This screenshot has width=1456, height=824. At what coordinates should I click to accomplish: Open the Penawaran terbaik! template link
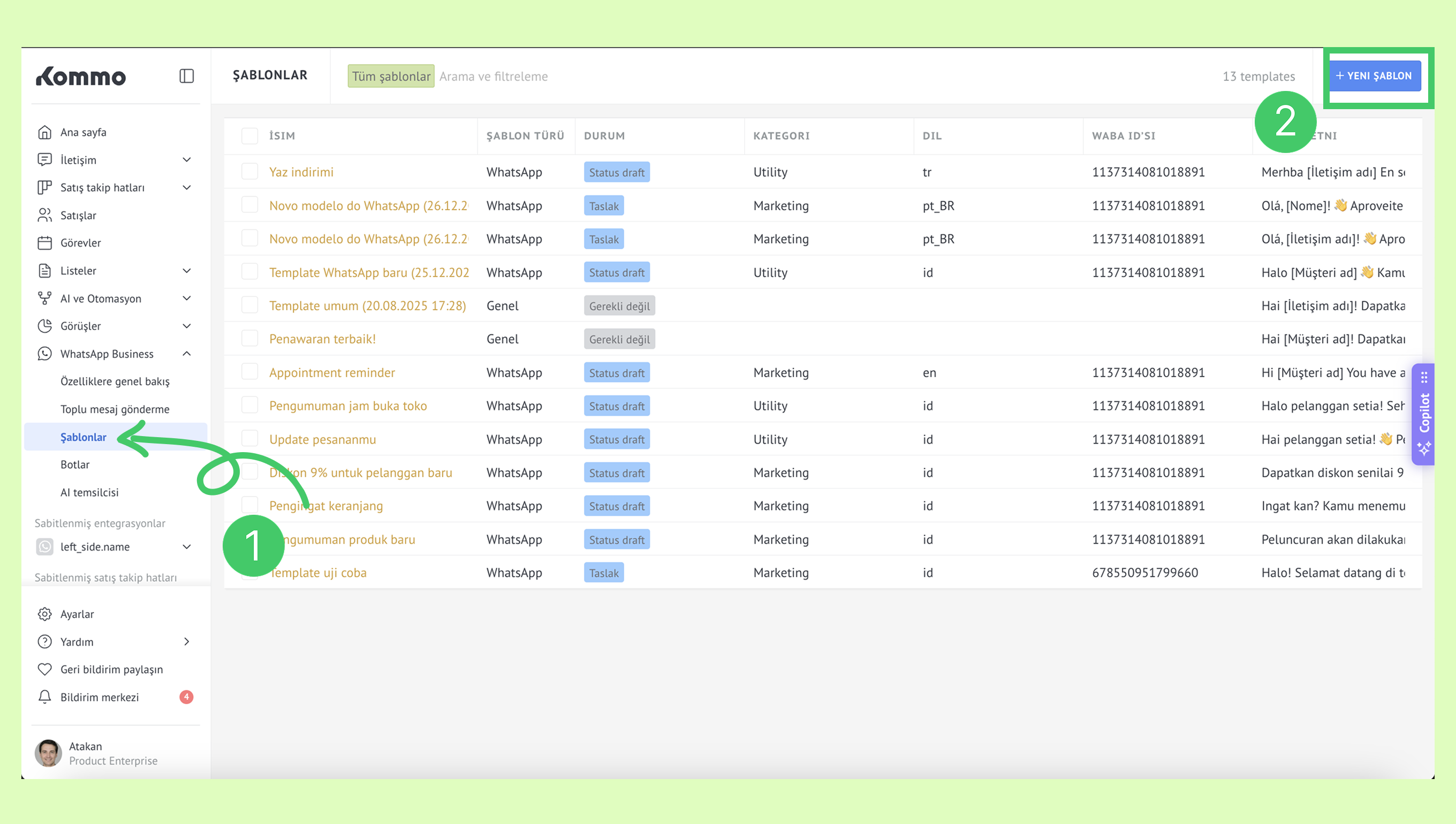coord(322,338)
